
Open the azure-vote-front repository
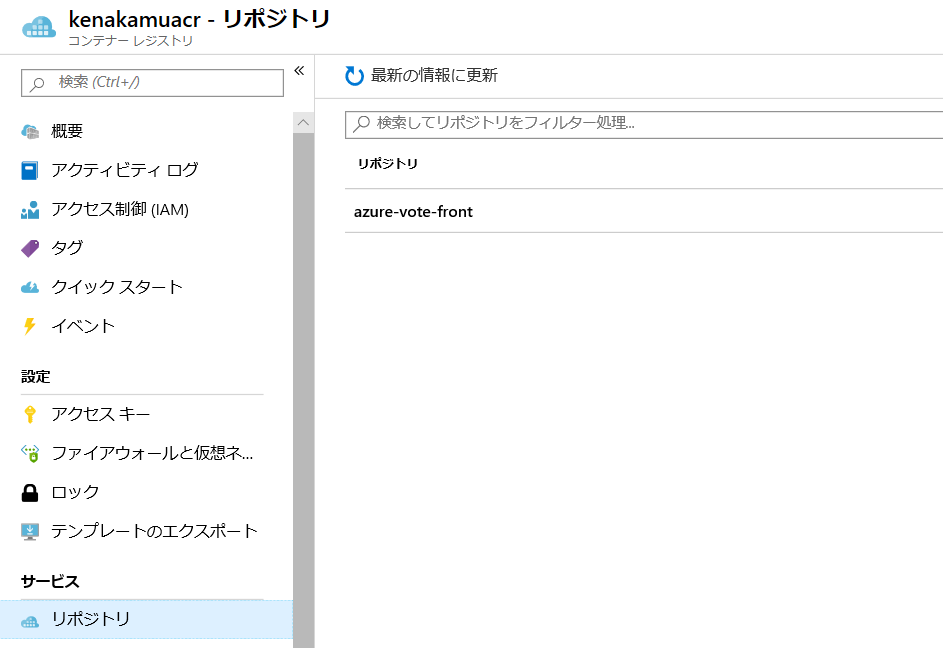(x=413, y=211)
